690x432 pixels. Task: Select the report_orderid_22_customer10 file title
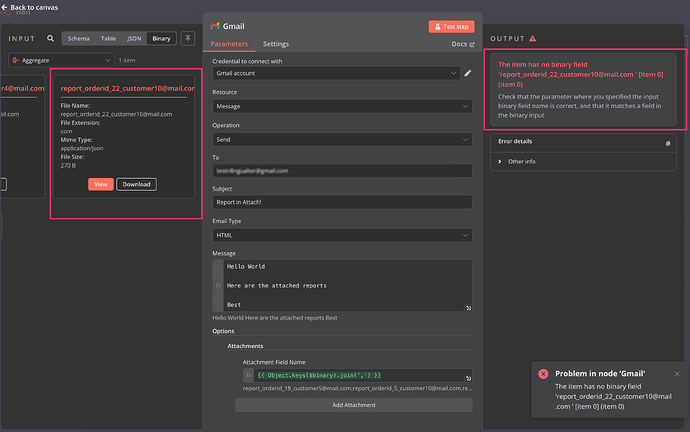(x=128, y=88)
